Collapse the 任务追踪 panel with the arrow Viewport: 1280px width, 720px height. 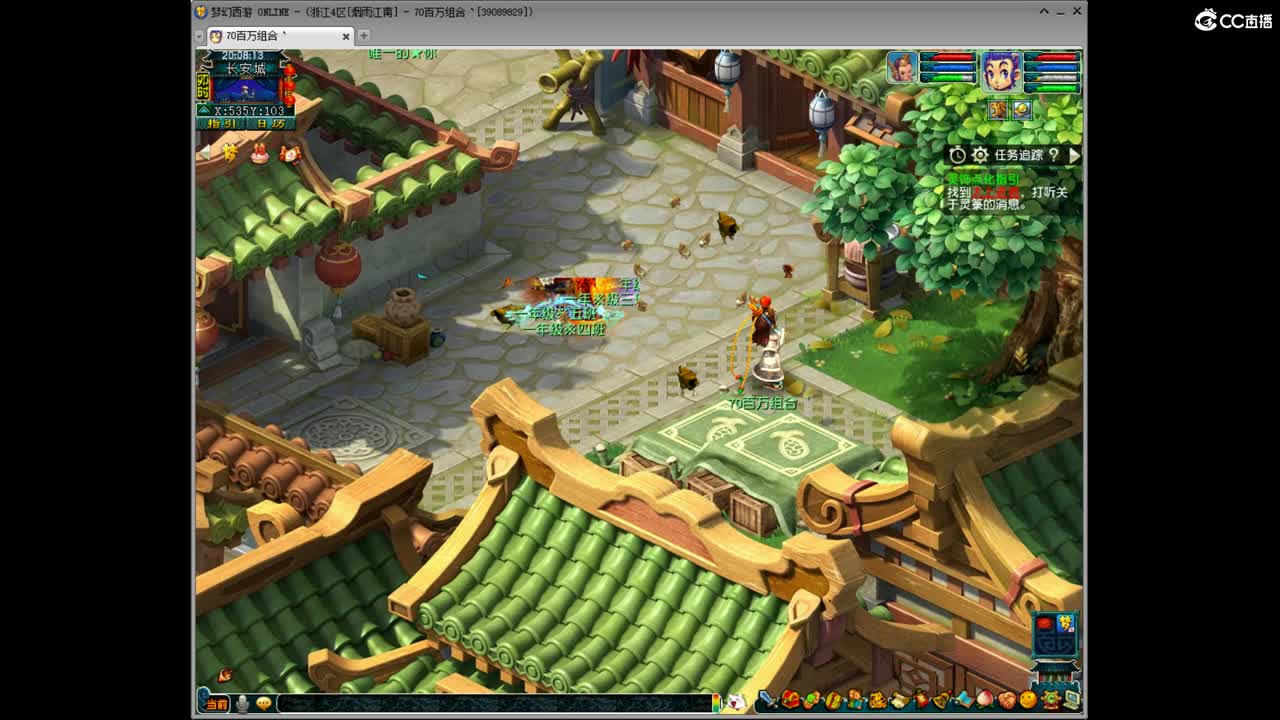point(1074,155)
